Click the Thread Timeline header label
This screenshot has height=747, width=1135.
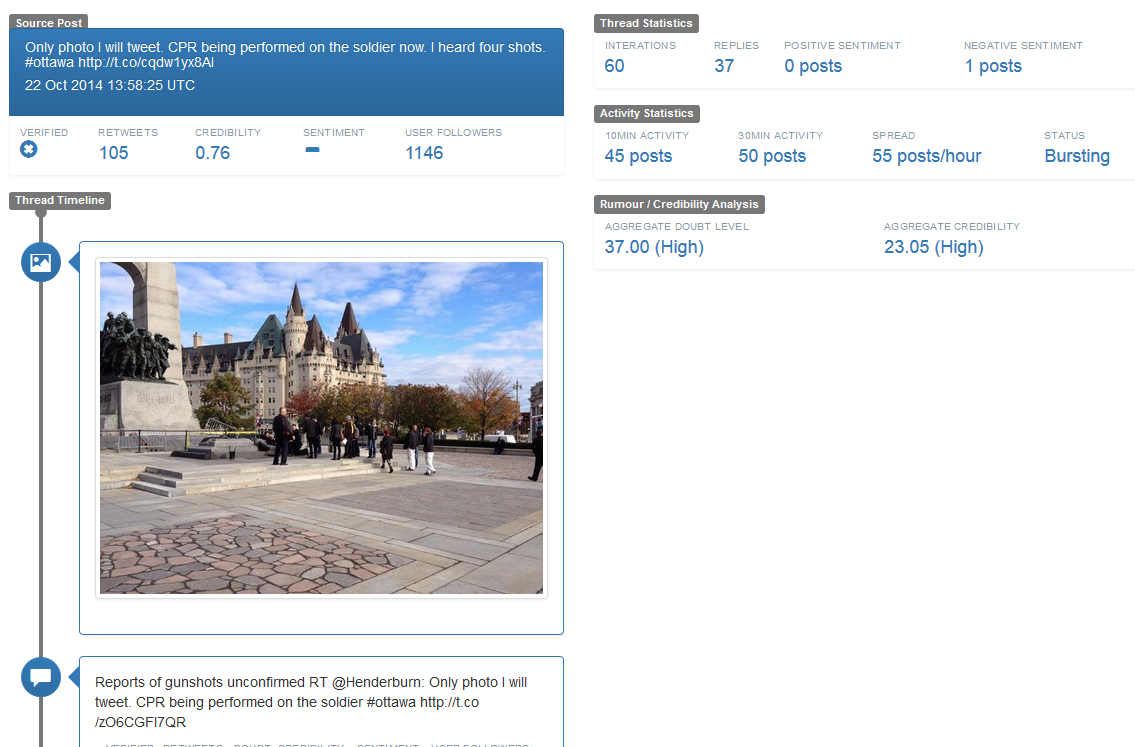[x=60, y=201]
